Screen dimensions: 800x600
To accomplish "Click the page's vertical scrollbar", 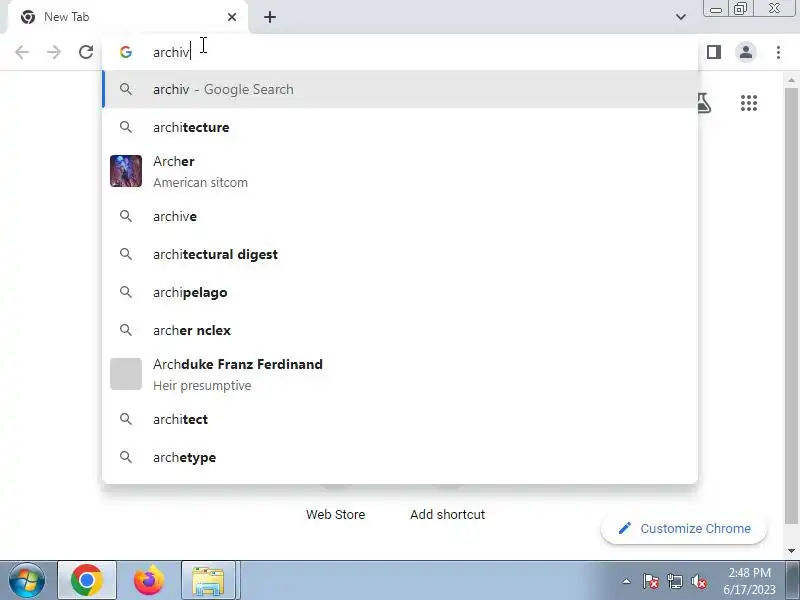I will (791, 305).
